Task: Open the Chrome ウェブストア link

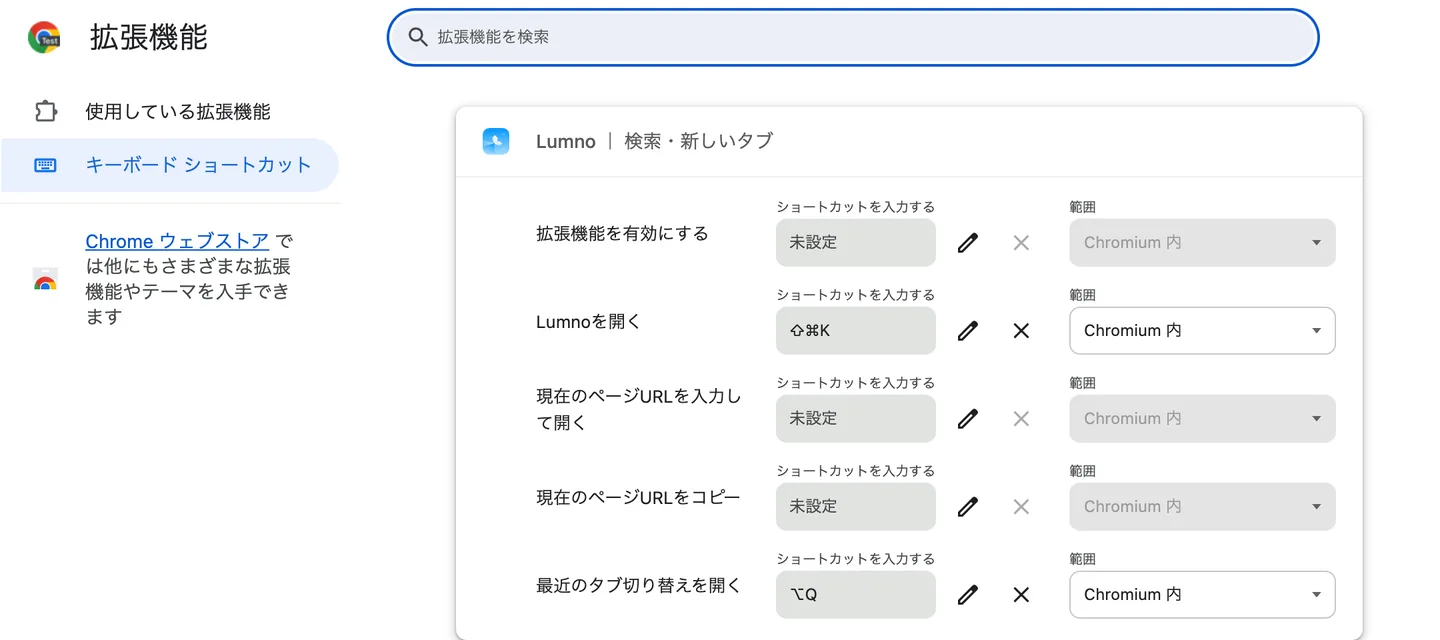Action: 177,241
